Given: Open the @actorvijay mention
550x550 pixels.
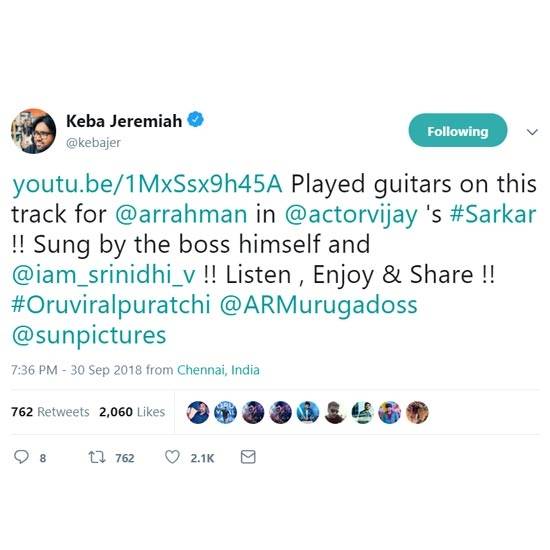Looking at the screenshot, I should [x=351, y=214].
